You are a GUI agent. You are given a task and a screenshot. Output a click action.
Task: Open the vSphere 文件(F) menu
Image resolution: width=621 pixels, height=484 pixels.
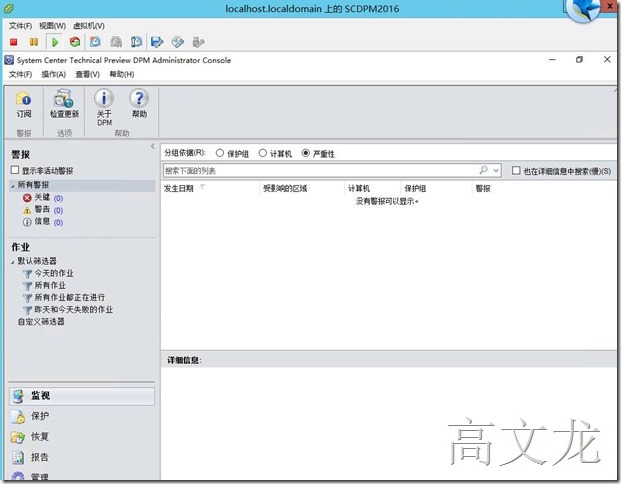[x=20, y=26]
